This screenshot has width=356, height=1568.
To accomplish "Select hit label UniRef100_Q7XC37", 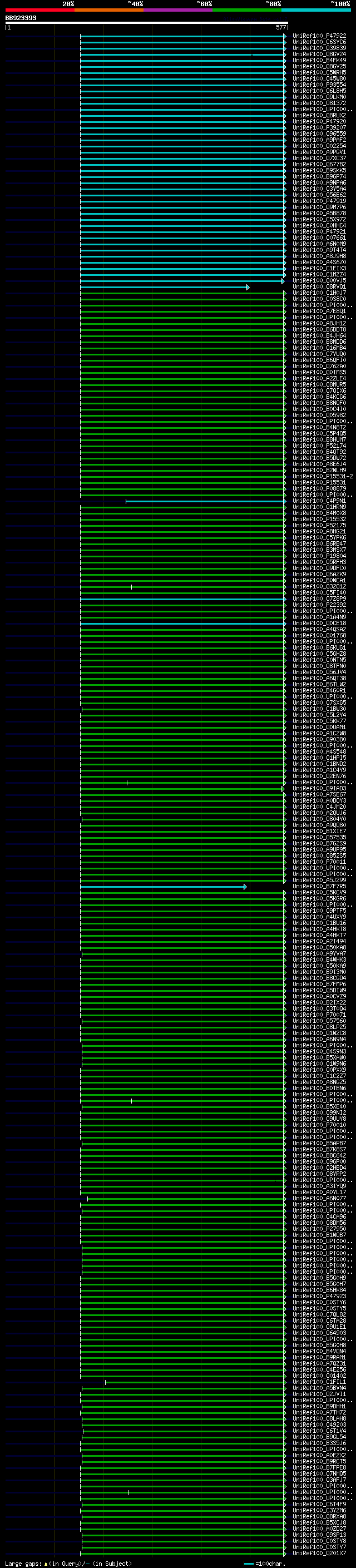I will 319,159.
